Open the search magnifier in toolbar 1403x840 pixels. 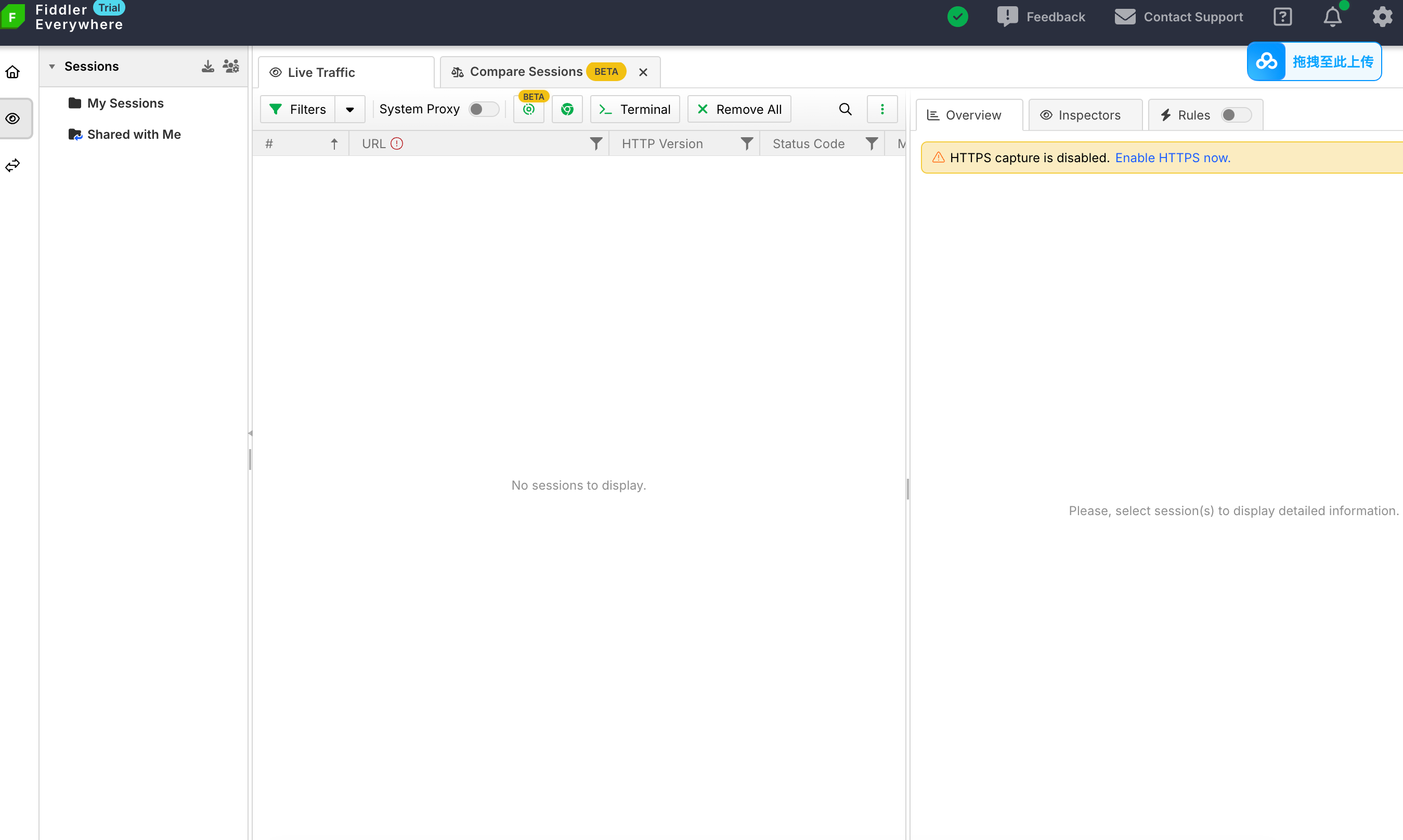(845, 109)
